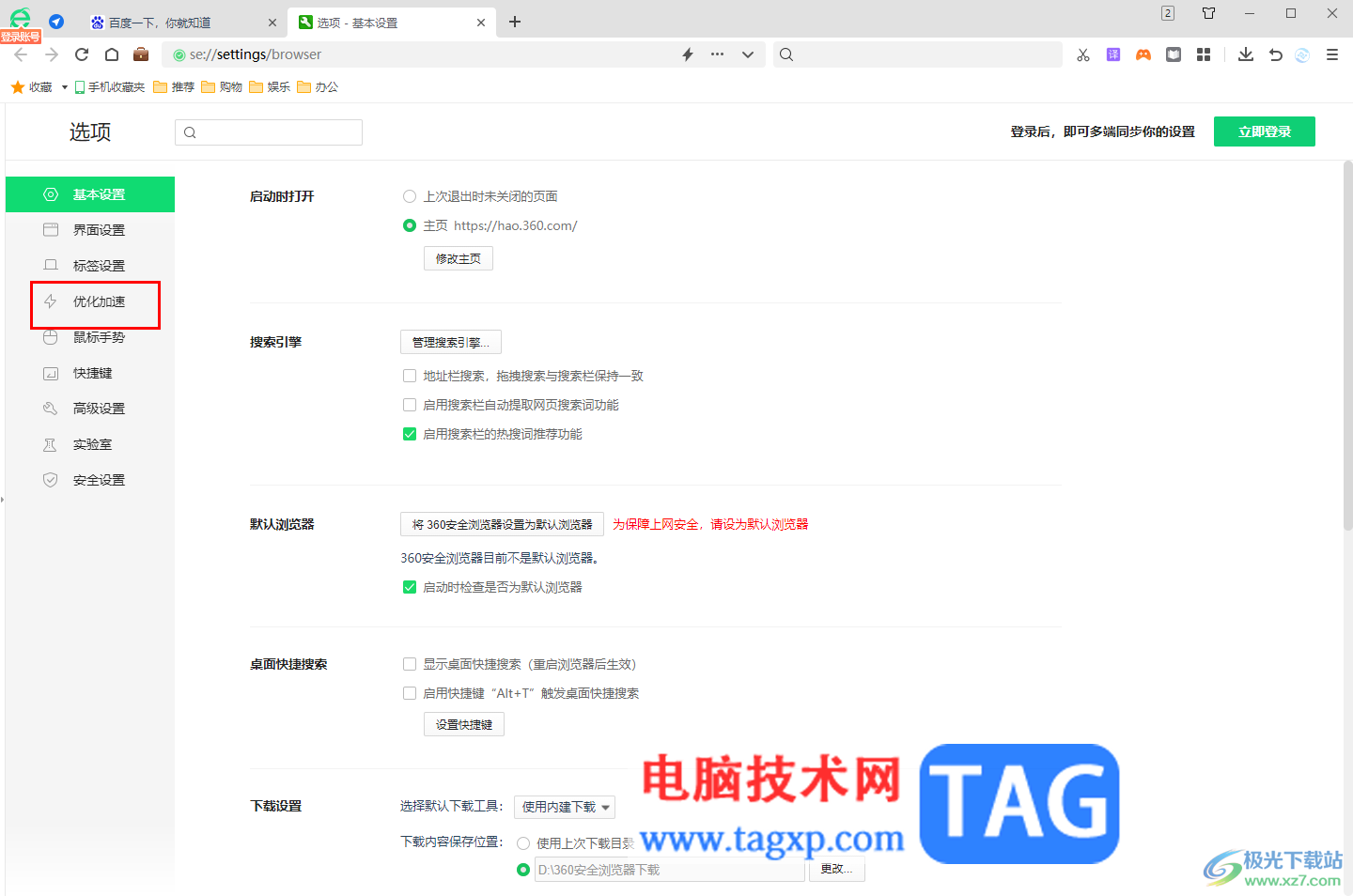Select 标签设置 in the sidebar
Screen dimensions: 1353x896
coord(90,266)
